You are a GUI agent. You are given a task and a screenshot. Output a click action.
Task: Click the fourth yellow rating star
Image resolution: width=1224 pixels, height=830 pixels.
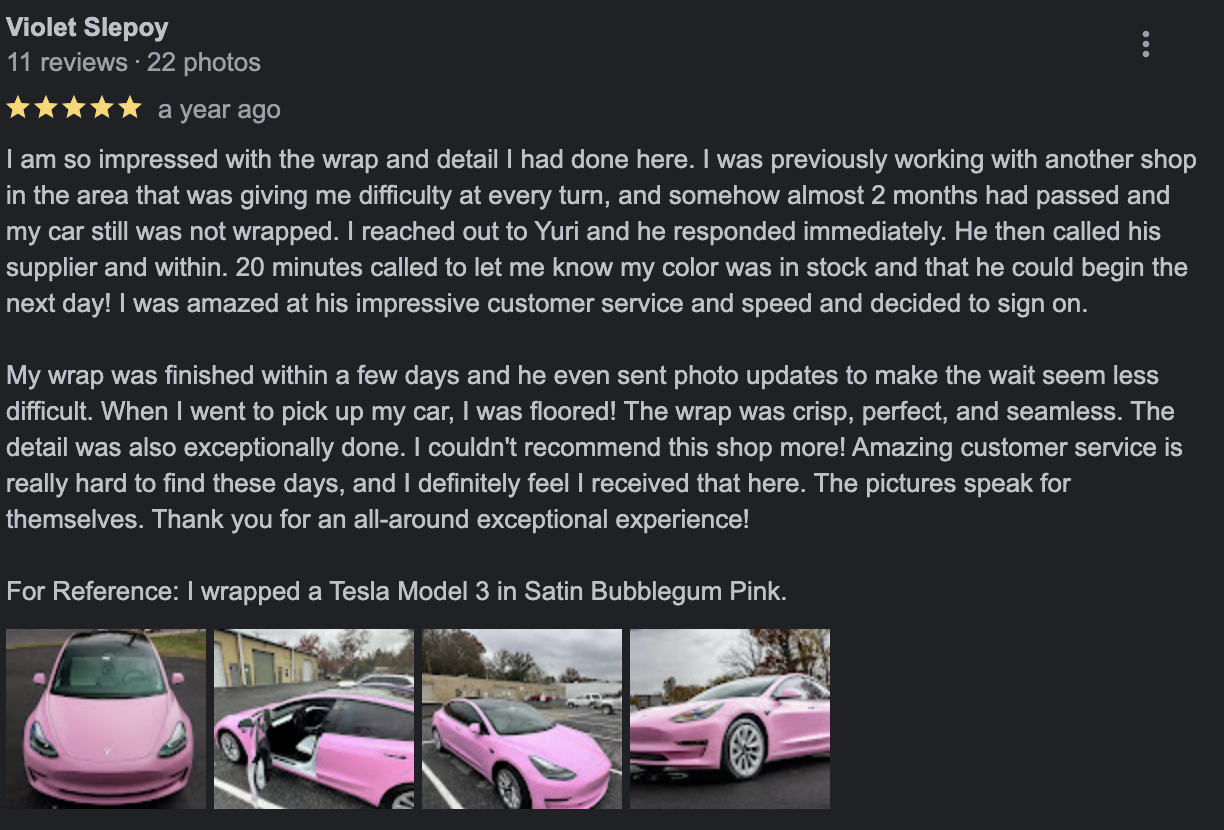(102, 108)
